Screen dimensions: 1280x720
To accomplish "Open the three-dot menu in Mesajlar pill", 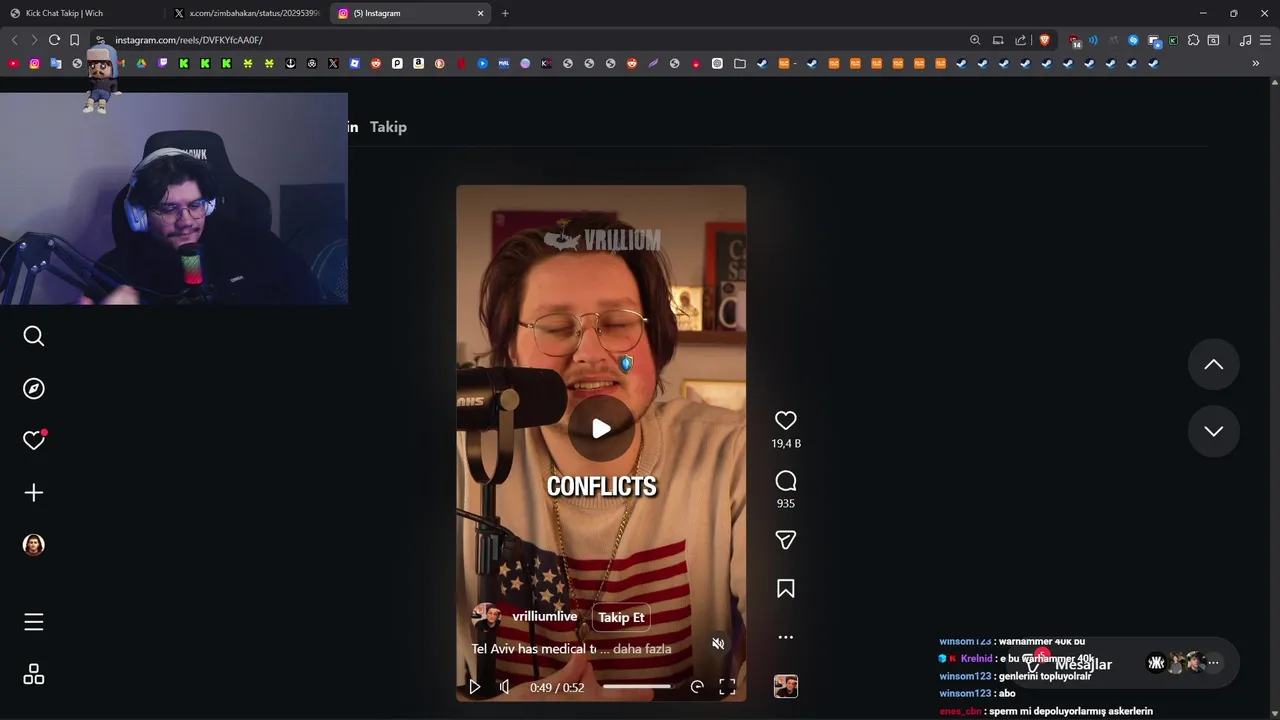I will pos(1213,662).
